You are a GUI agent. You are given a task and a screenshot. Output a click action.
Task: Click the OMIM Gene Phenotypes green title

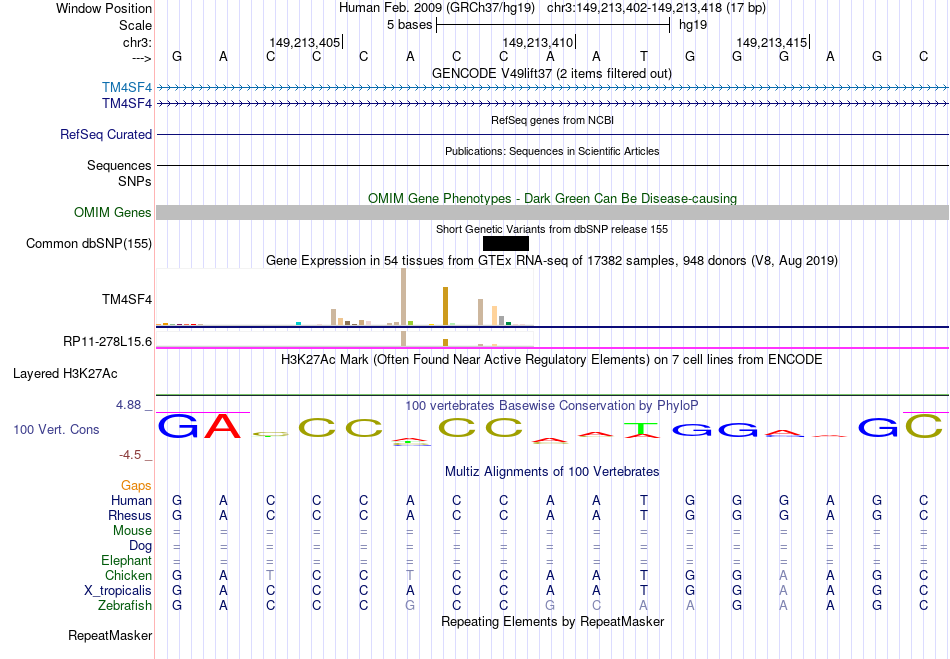[x=553, y=198]
